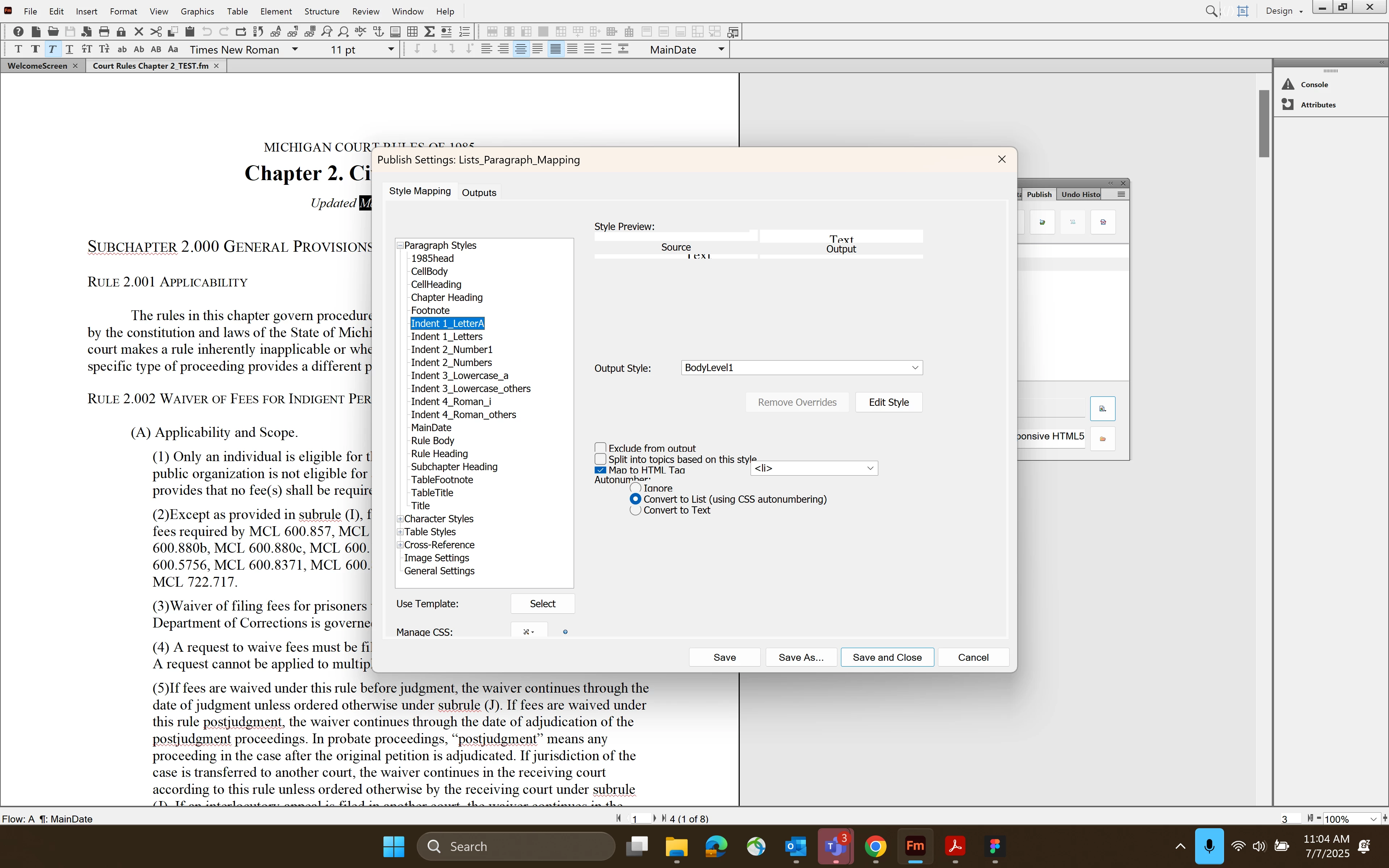This screenshot has height=868, width=1389.
Task: Click the Spell check abc icon
Action: pos(360,31)
